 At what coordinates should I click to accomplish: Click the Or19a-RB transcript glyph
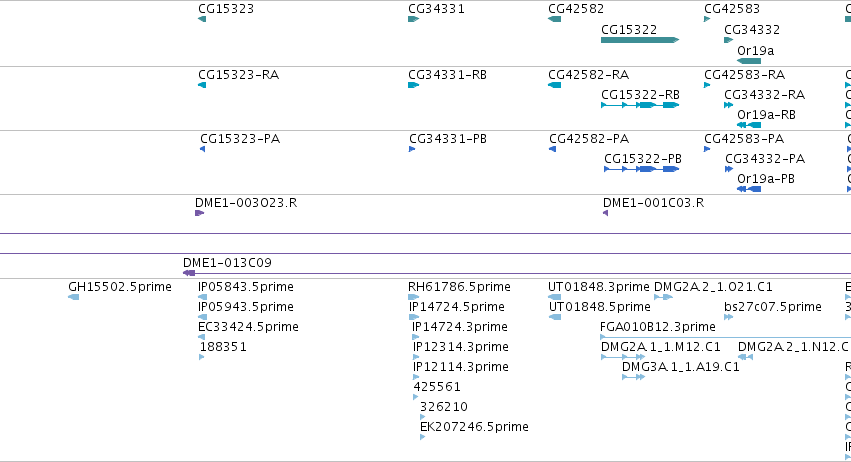coord(749,125)
